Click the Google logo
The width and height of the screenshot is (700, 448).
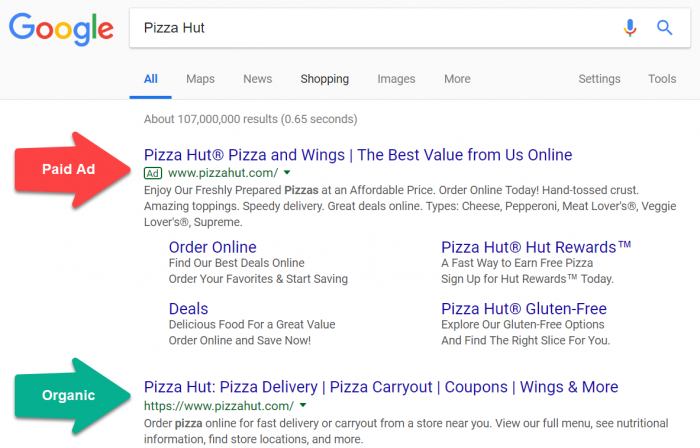coord(61,29)
